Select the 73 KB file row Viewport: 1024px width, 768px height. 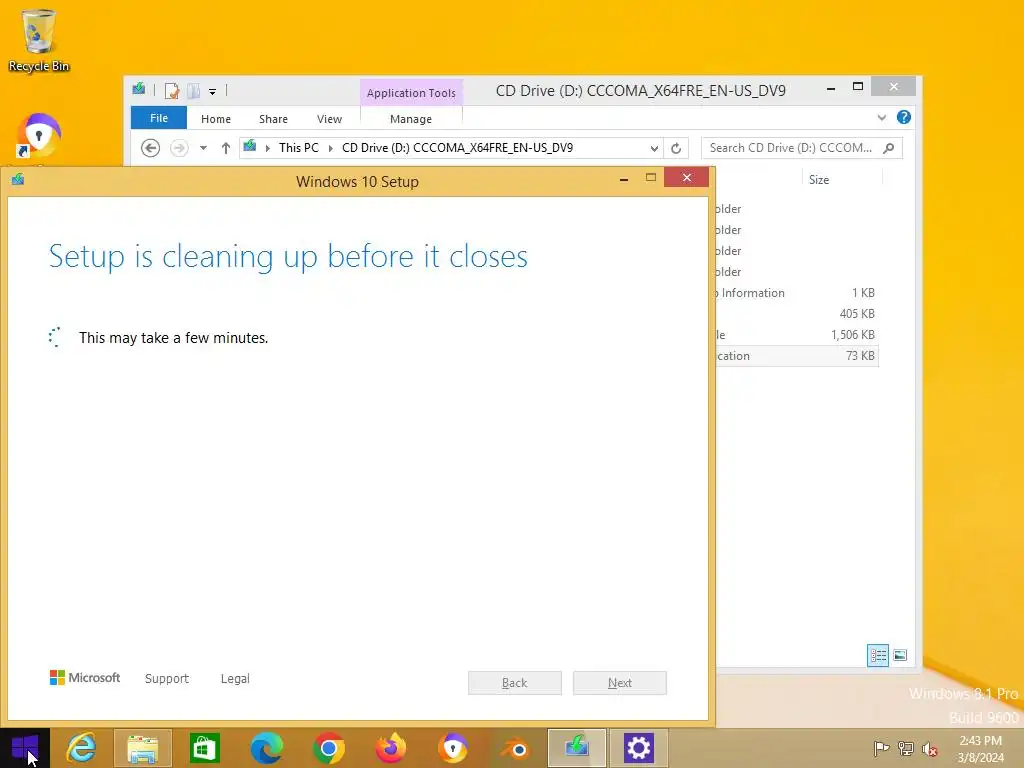(797, 356)
